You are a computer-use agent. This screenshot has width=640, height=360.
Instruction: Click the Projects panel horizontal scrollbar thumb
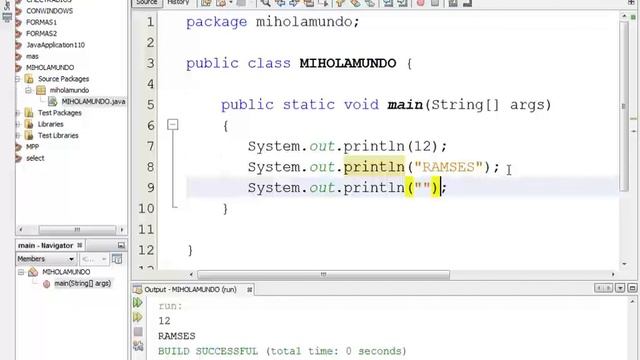pyautogui.click(x=77, y=229)
